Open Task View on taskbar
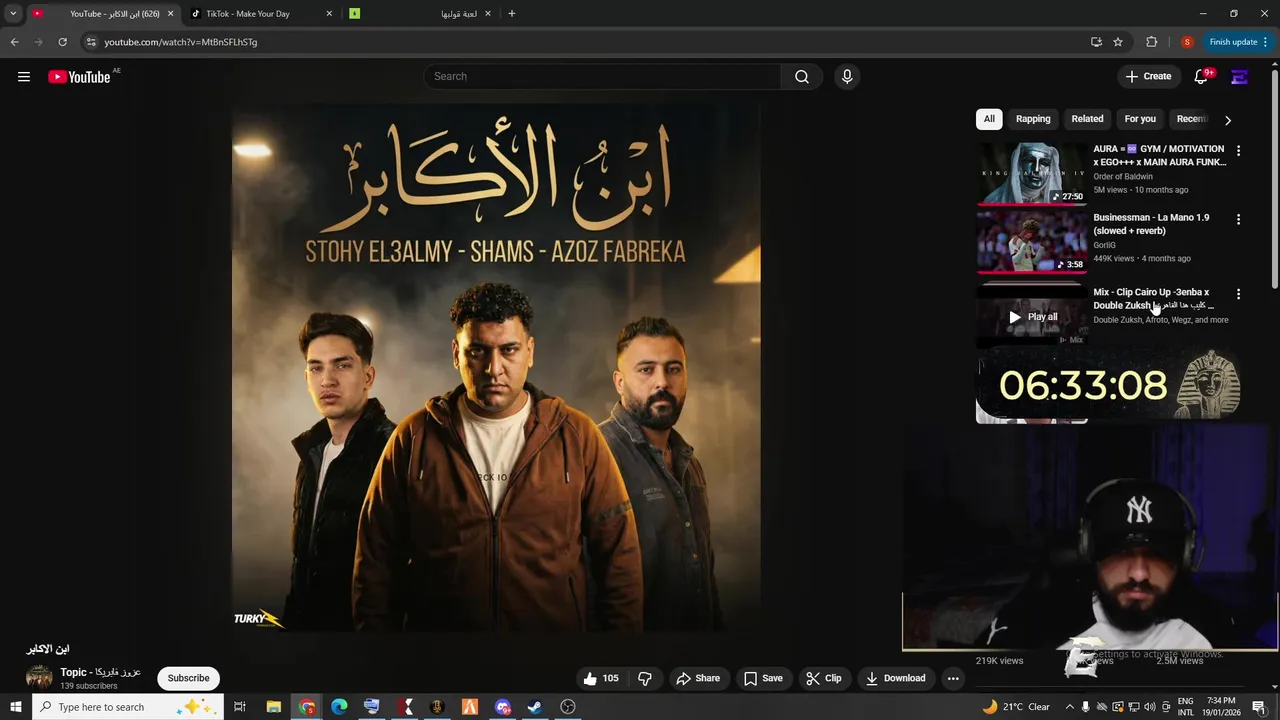The image size is (1280, 720). [x=240, y=707]
